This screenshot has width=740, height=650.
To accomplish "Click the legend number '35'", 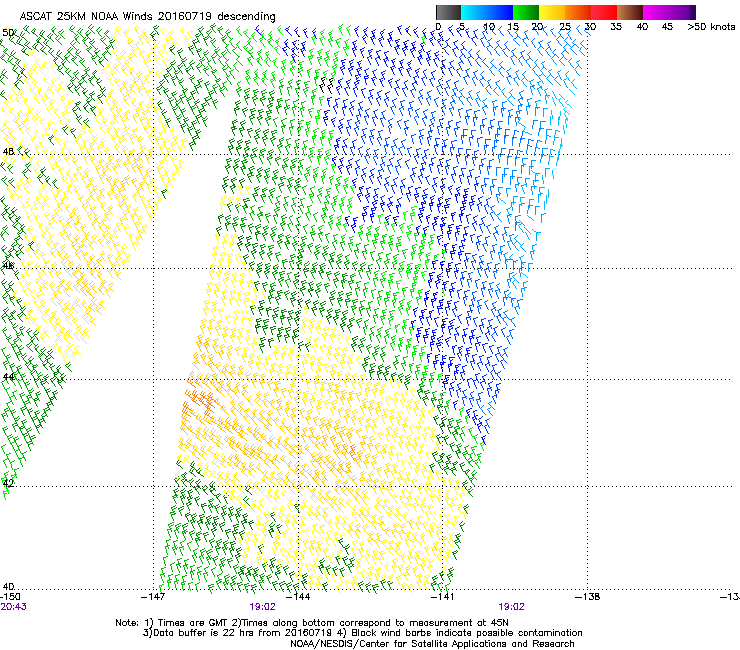I will pos(616,27).
